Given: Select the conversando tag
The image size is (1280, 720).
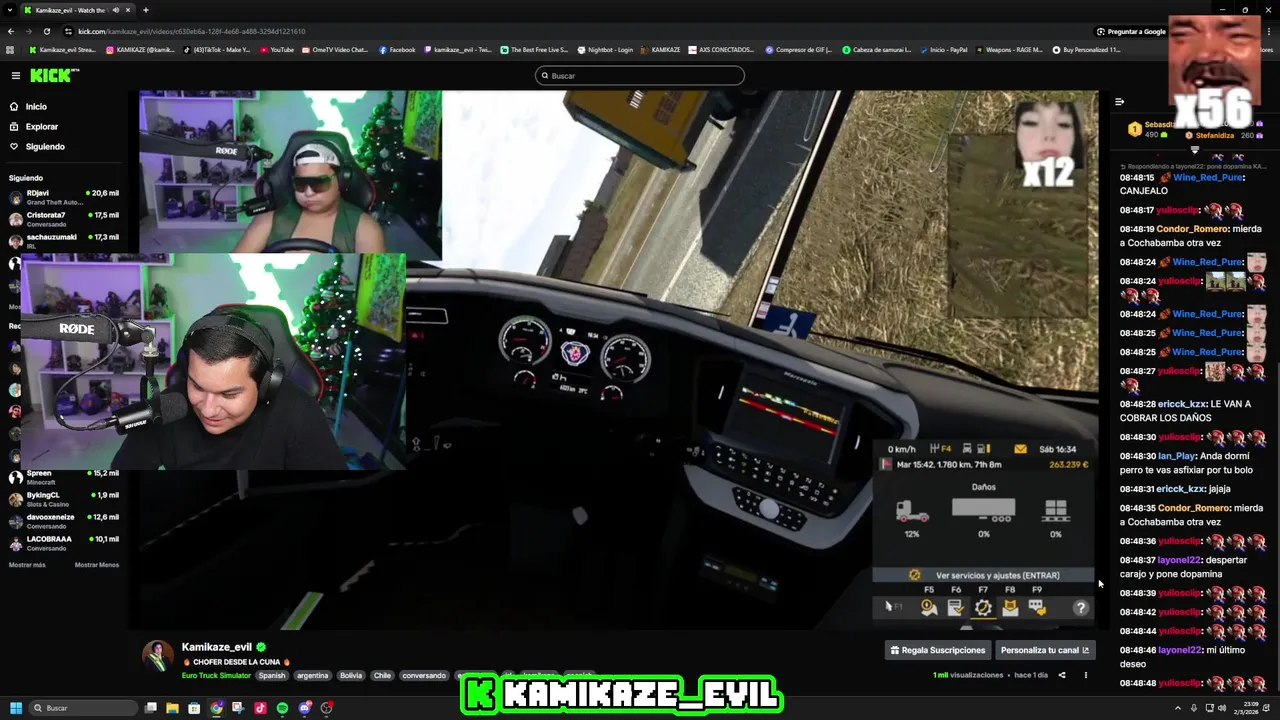Looking at the screenshot, I should click(x=424, y=675).
